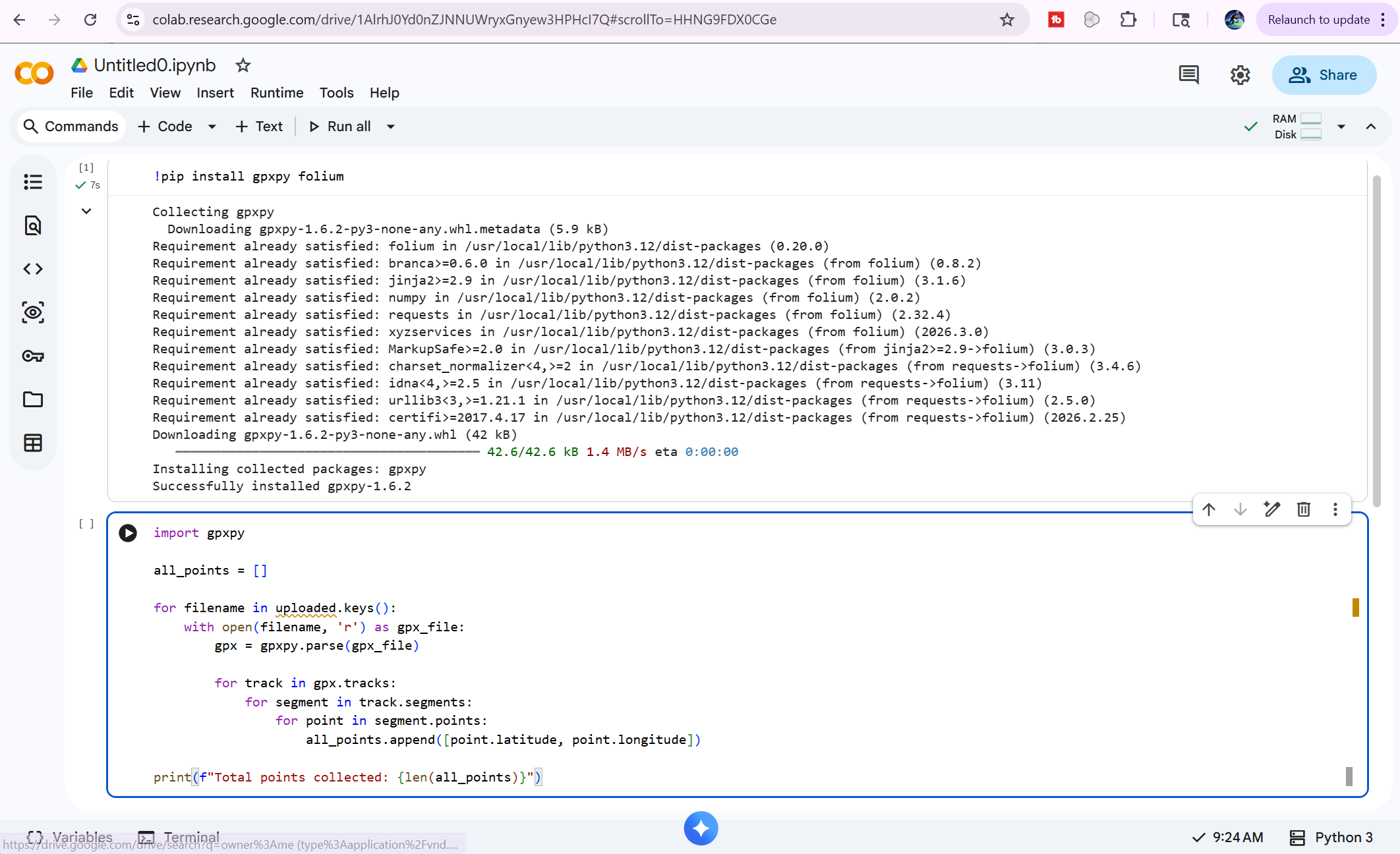Add a Code cell
This screenshot has height=854, width=1400.
[165, 127]
